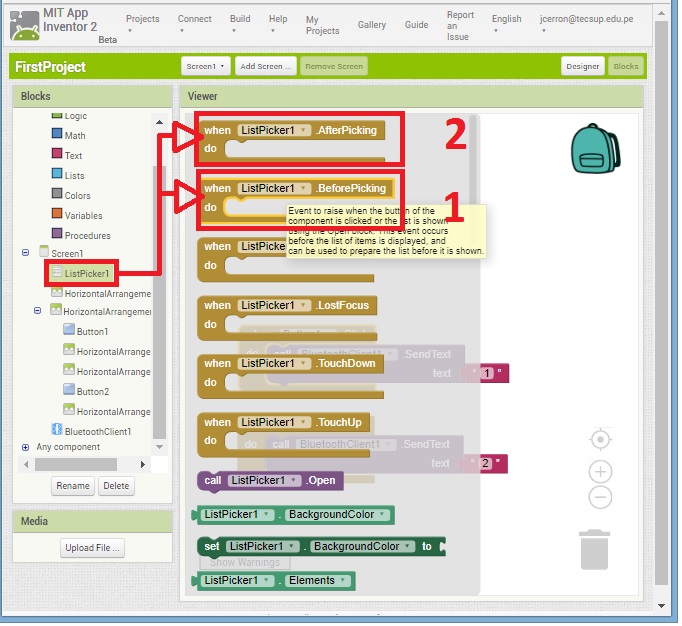This screenshot has width=682, height=626.
Task: Select the set ListPicker1 BackgroundColor block
Action: pyautogui.click(x=321, y=547)
